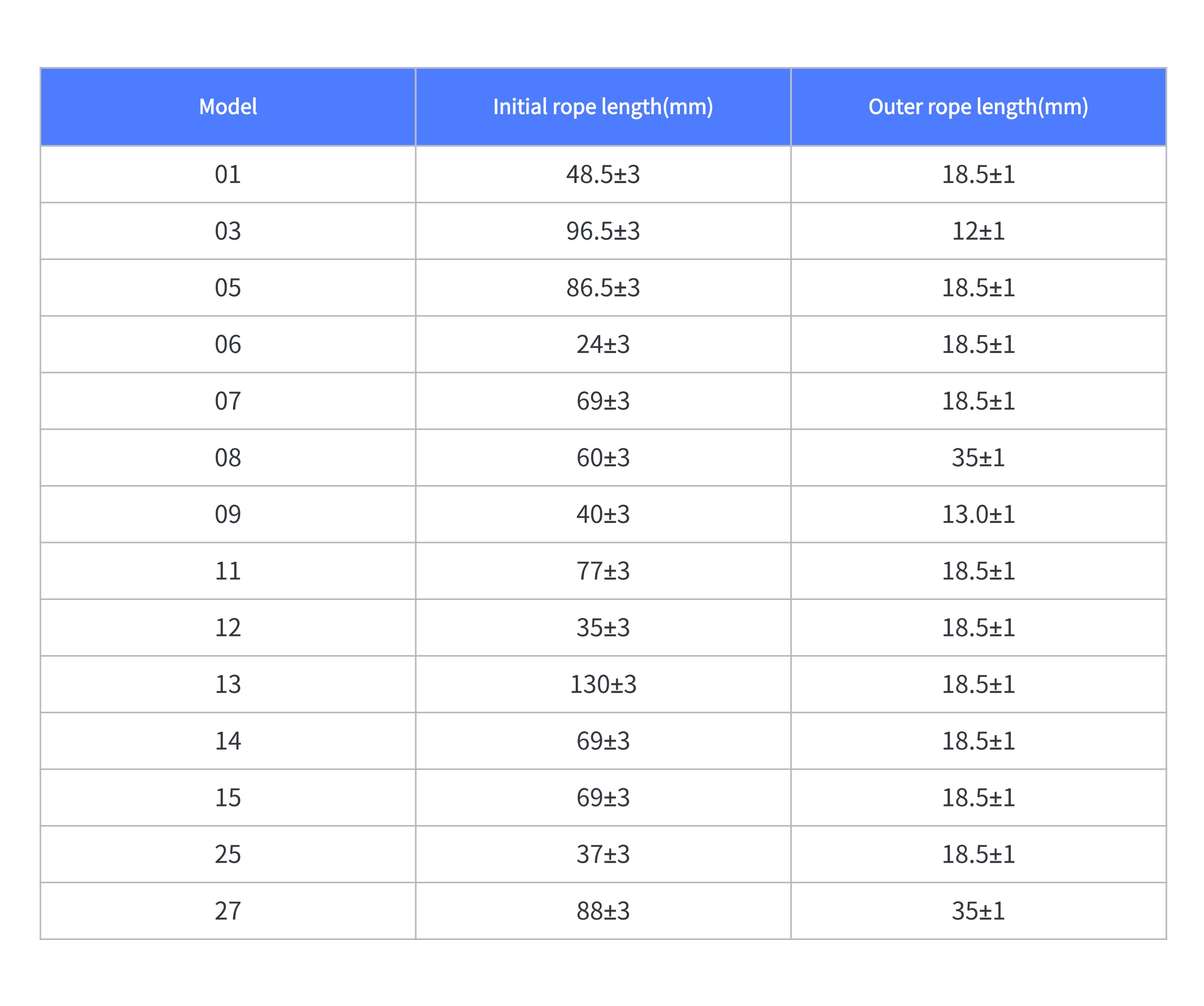Click model 27 row label

pyautogui.click(x=228, y=911)
